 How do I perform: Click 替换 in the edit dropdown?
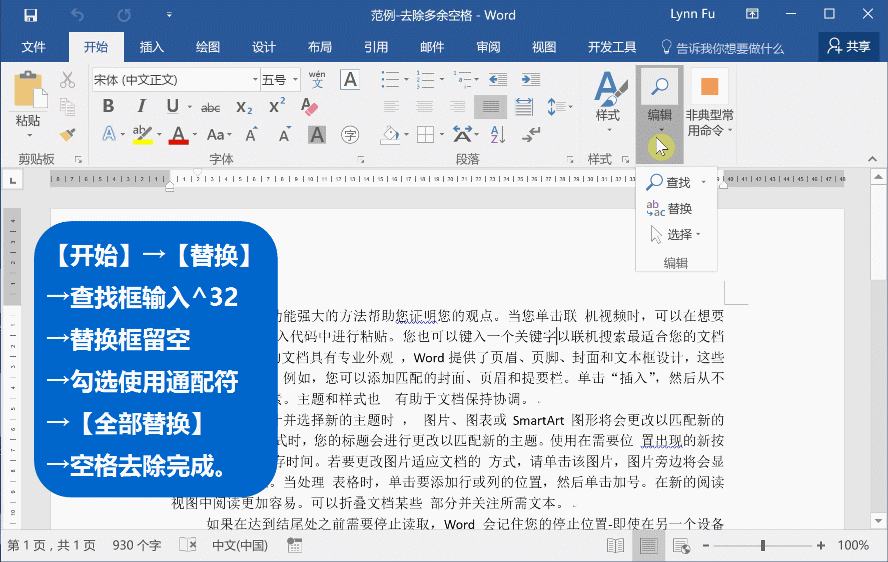[x=679, y=209]
